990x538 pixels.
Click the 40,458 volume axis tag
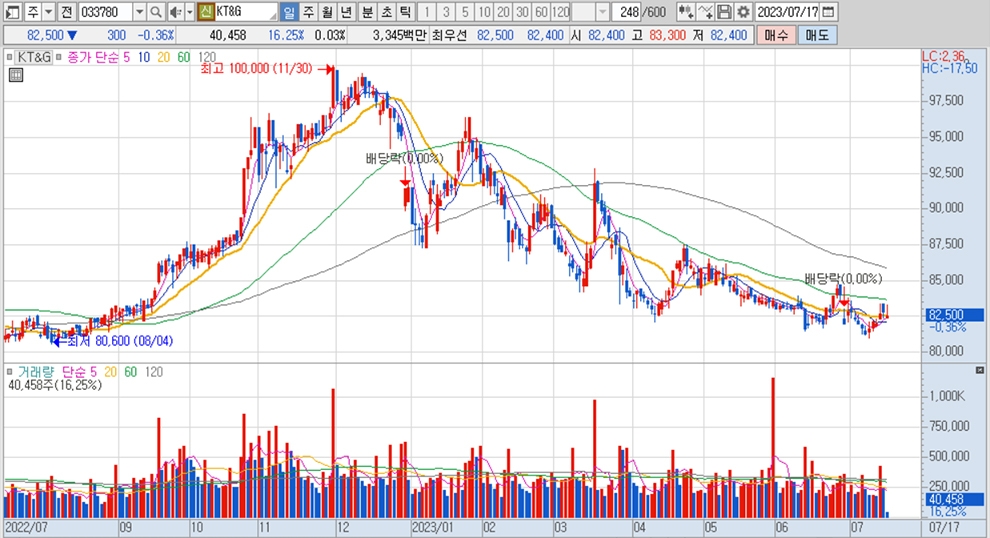pyautogui.click(x=955, y=499)
